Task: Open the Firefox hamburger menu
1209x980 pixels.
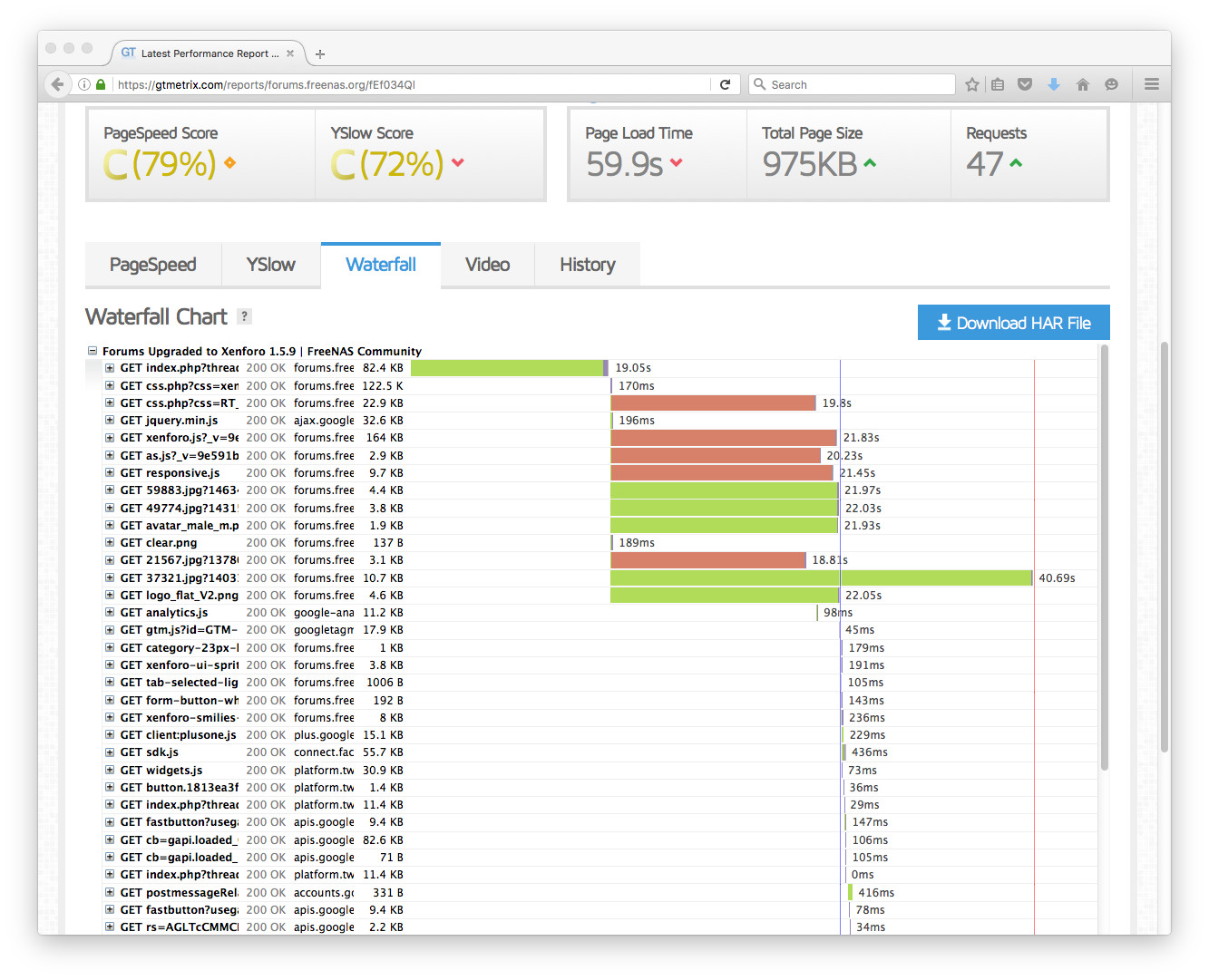Action: 1152,84
